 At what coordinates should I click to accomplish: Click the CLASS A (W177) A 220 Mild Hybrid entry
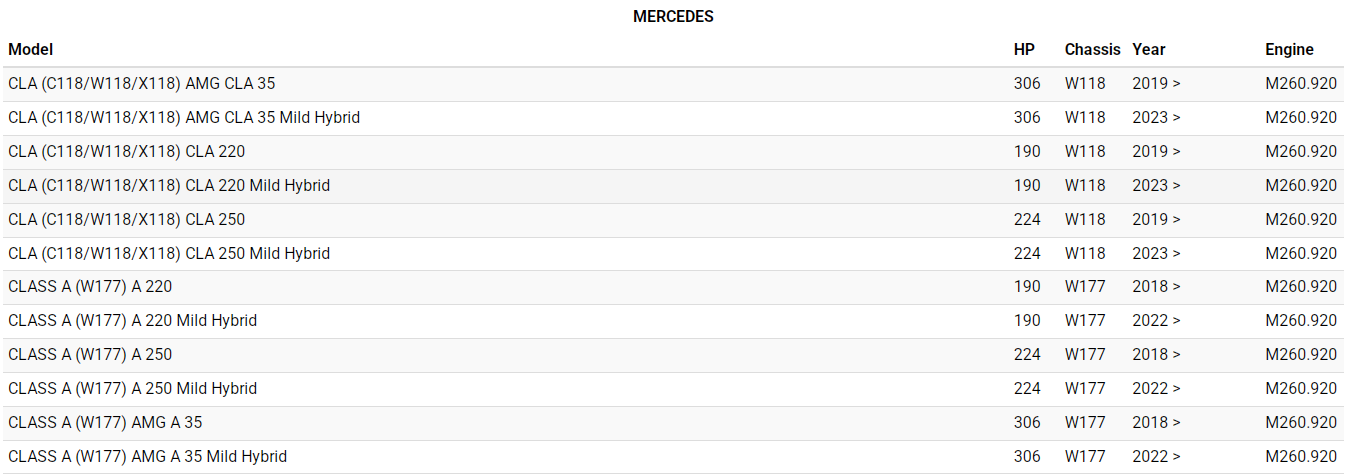132,321
